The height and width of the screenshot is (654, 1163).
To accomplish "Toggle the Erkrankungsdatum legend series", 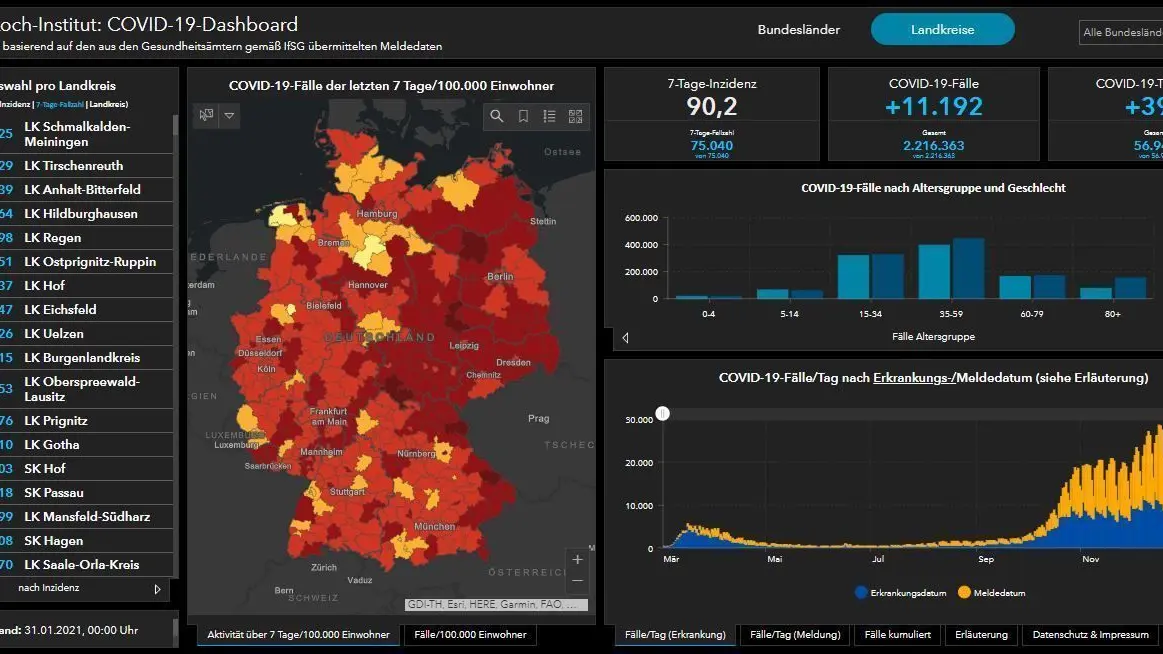I will pos(900,593).
